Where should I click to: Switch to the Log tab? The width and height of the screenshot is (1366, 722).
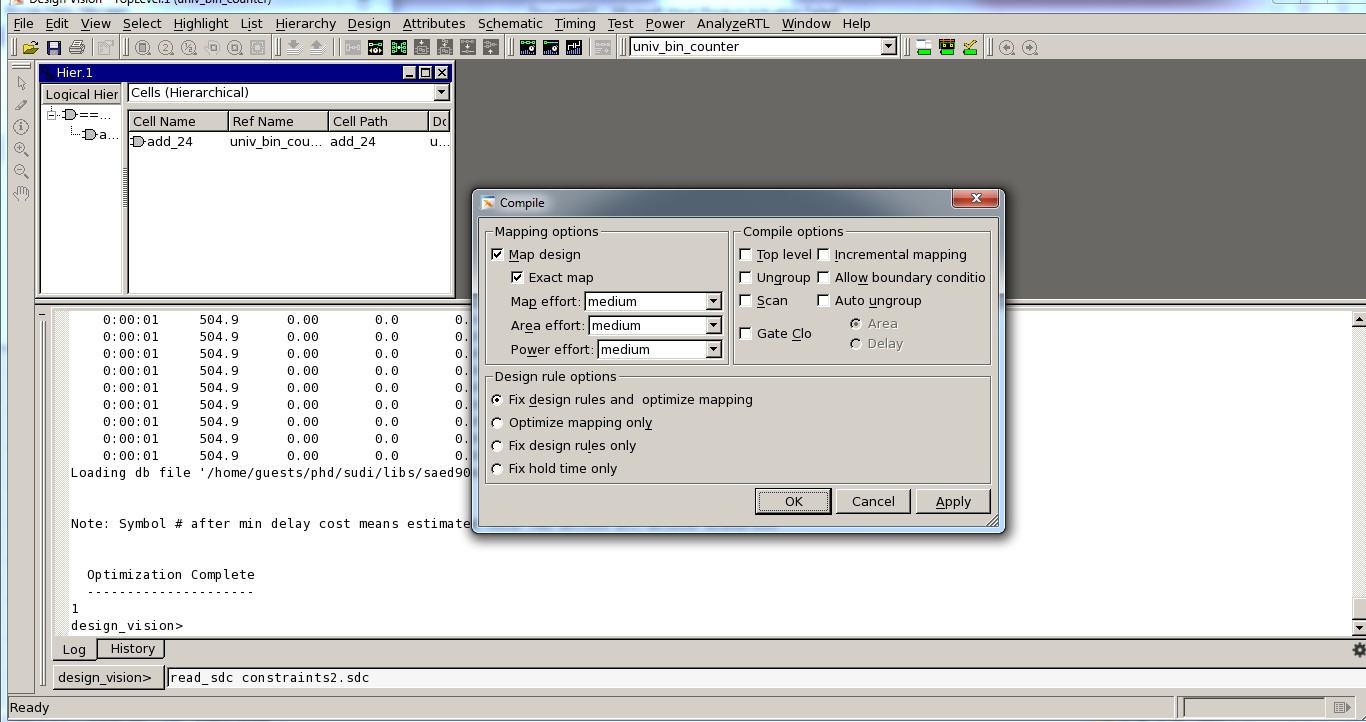click(74, 649)
